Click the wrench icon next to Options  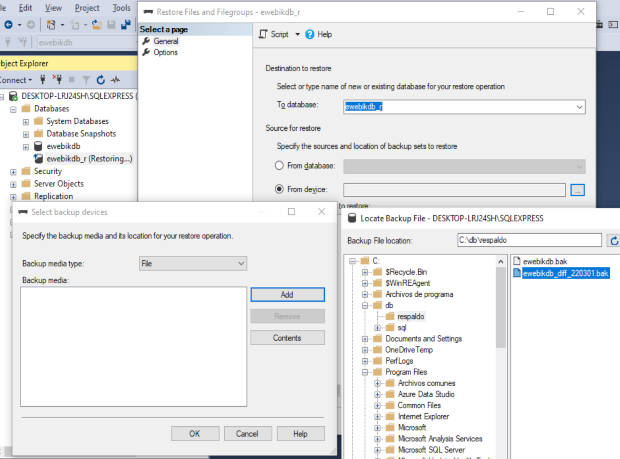tap(146, 52)
